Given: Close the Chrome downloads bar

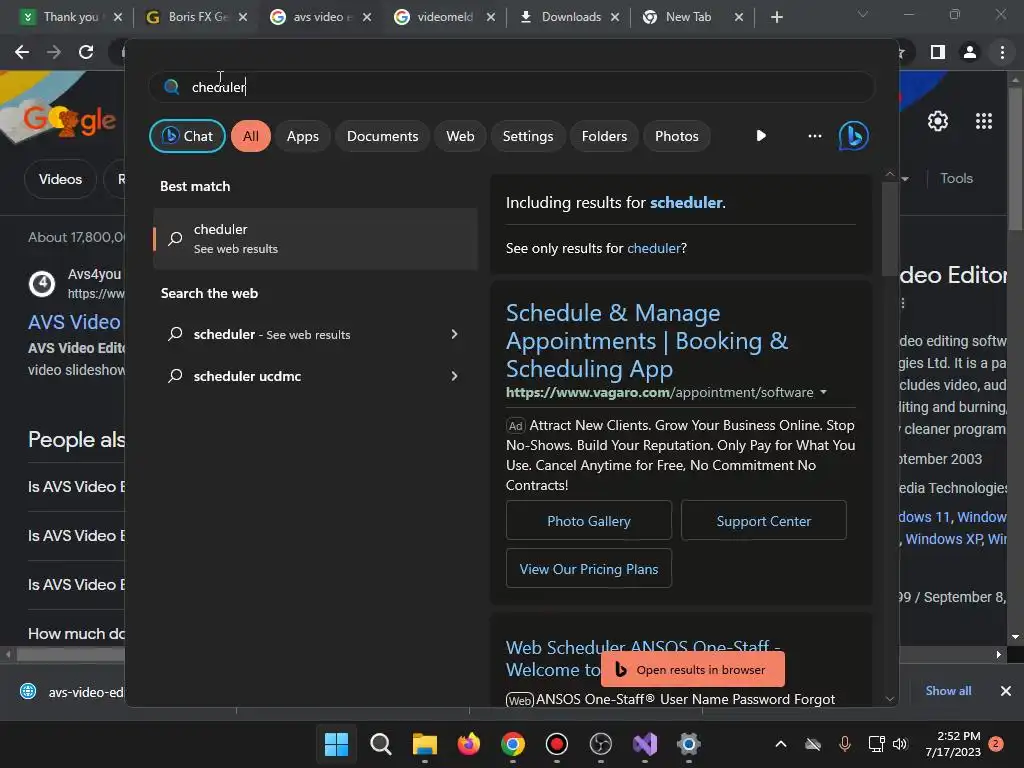Looking at the screenshot, I should (x=1006, y=691).
